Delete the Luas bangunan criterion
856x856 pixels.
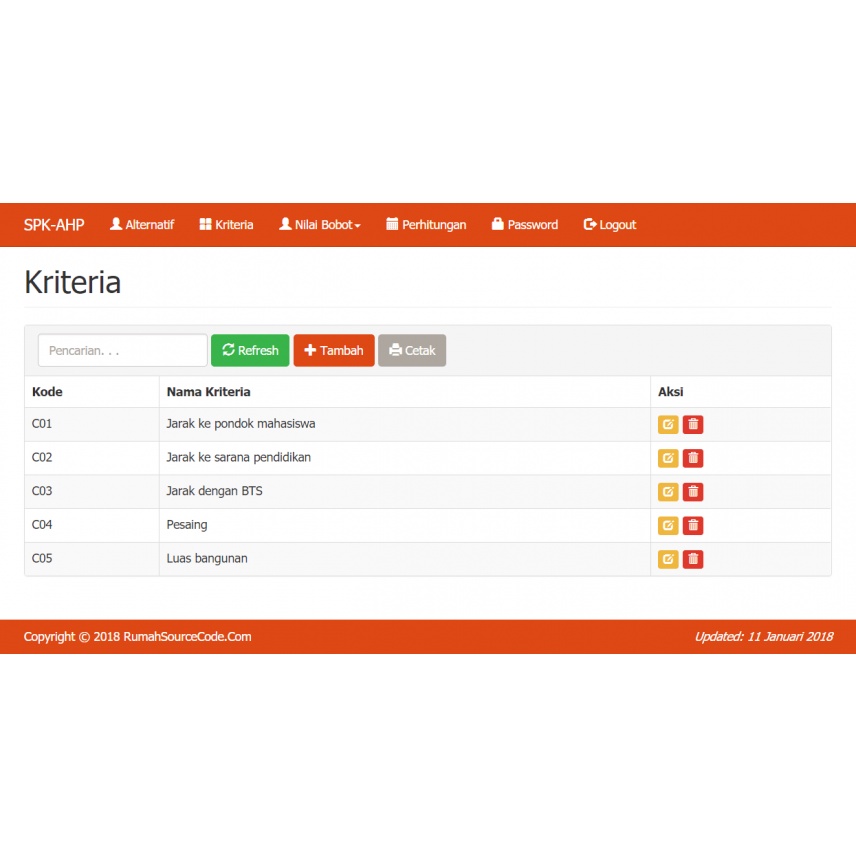pos(693,559)
